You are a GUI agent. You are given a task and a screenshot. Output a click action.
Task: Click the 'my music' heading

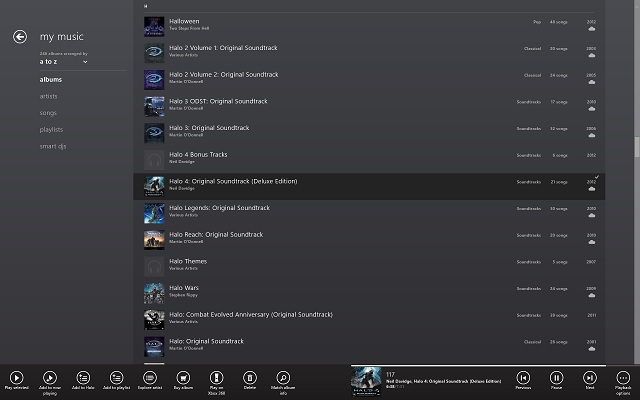point(62,37)
